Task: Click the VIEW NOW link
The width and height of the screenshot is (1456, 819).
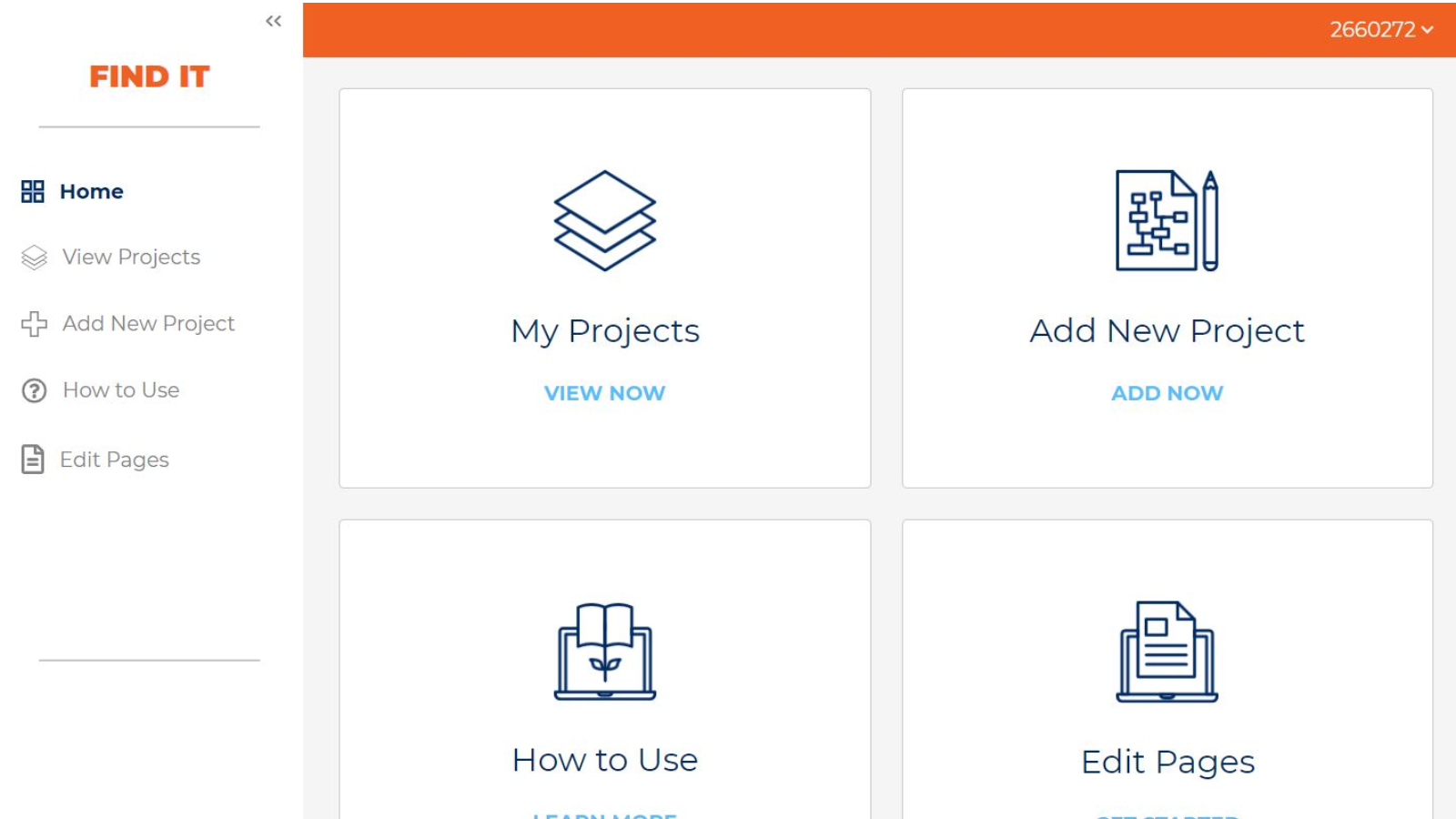Action: 604,393
